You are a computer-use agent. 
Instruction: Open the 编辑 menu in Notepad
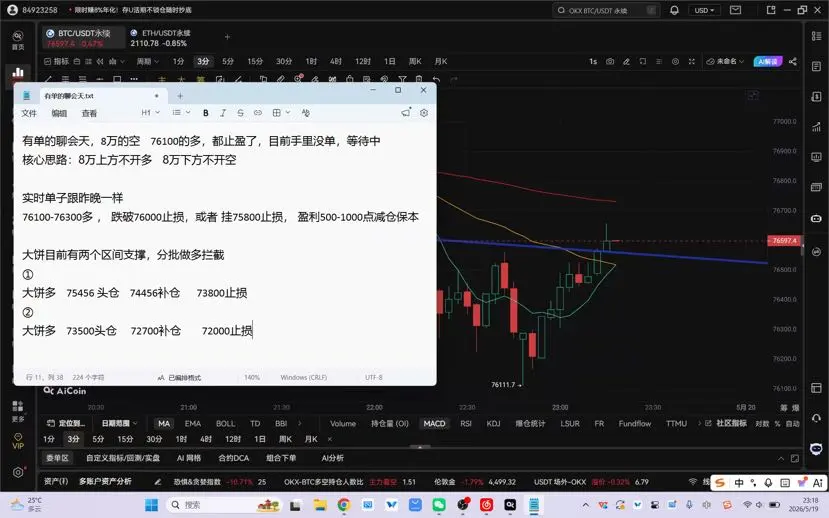[59, 113]
